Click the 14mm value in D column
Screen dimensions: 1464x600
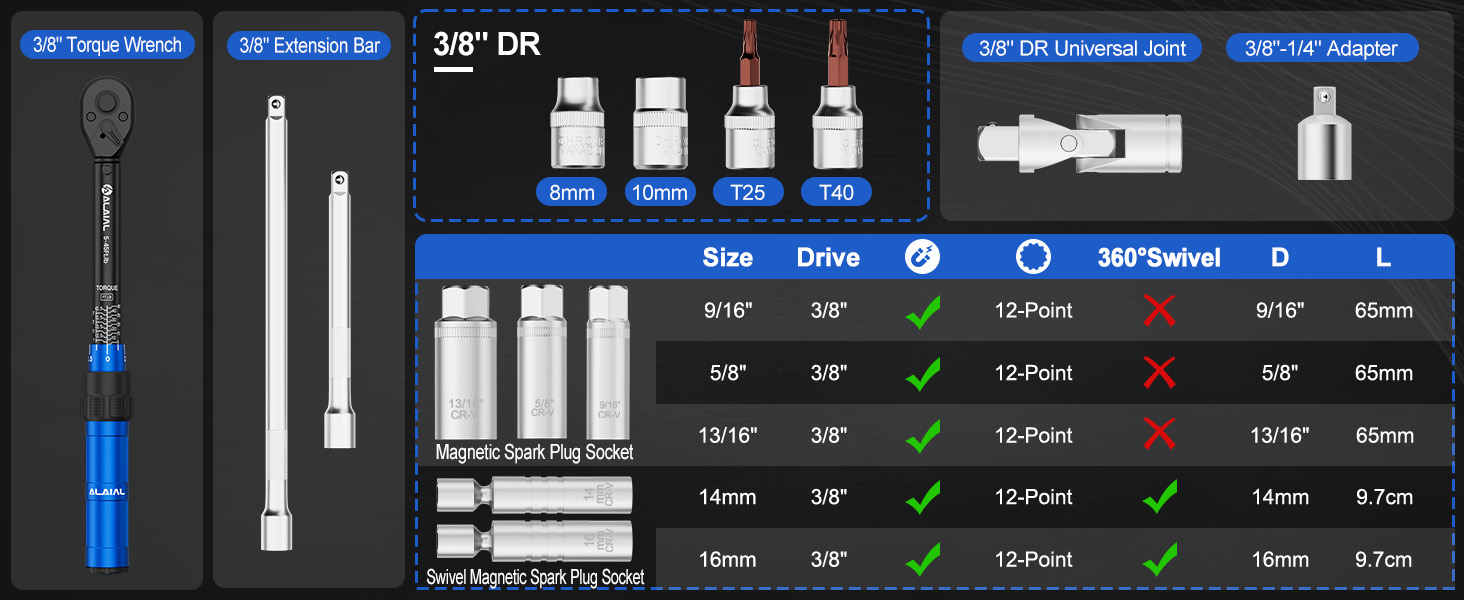tap(1280, 497)
